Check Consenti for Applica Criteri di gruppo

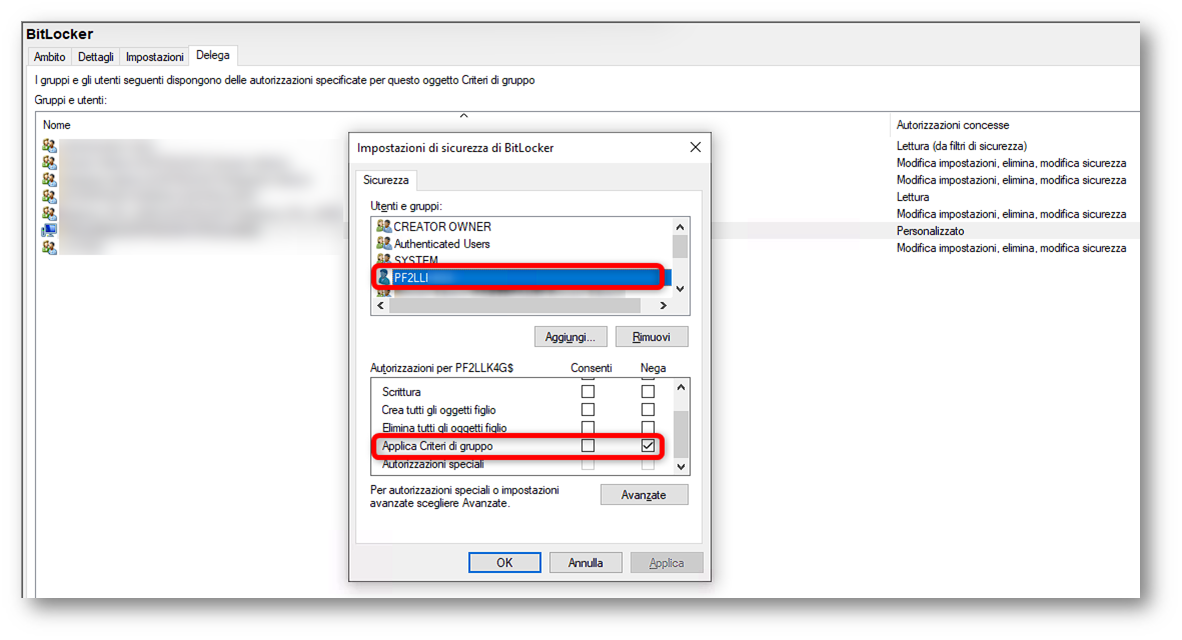(x=588, y=446)
